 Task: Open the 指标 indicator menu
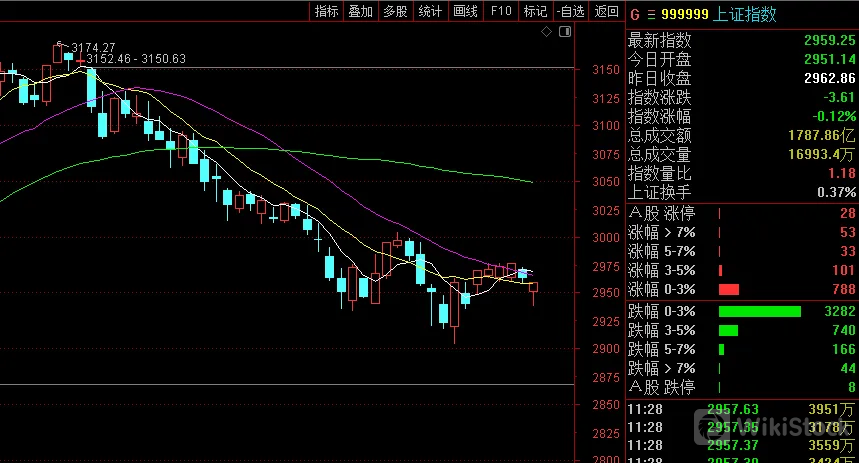click(x=327, y=12)
